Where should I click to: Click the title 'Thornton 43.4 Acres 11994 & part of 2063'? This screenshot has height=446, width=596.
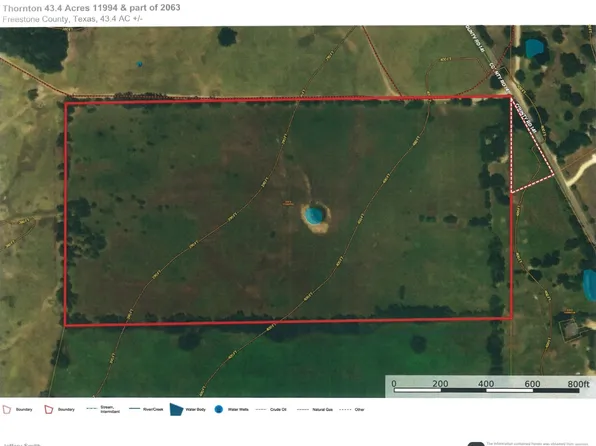tap(91, 8)
